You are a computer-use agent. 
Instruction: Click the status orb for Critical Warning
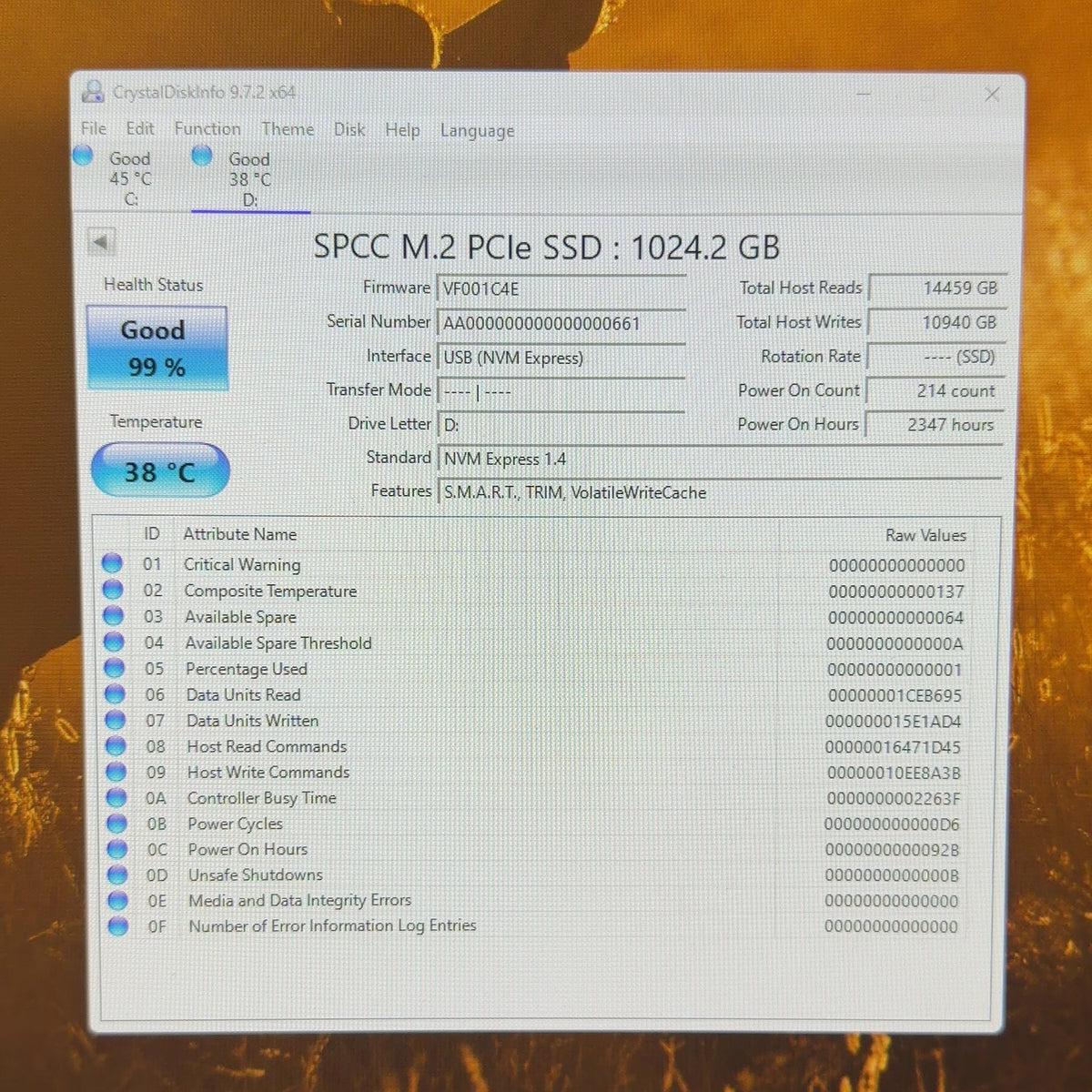[112, 563]
